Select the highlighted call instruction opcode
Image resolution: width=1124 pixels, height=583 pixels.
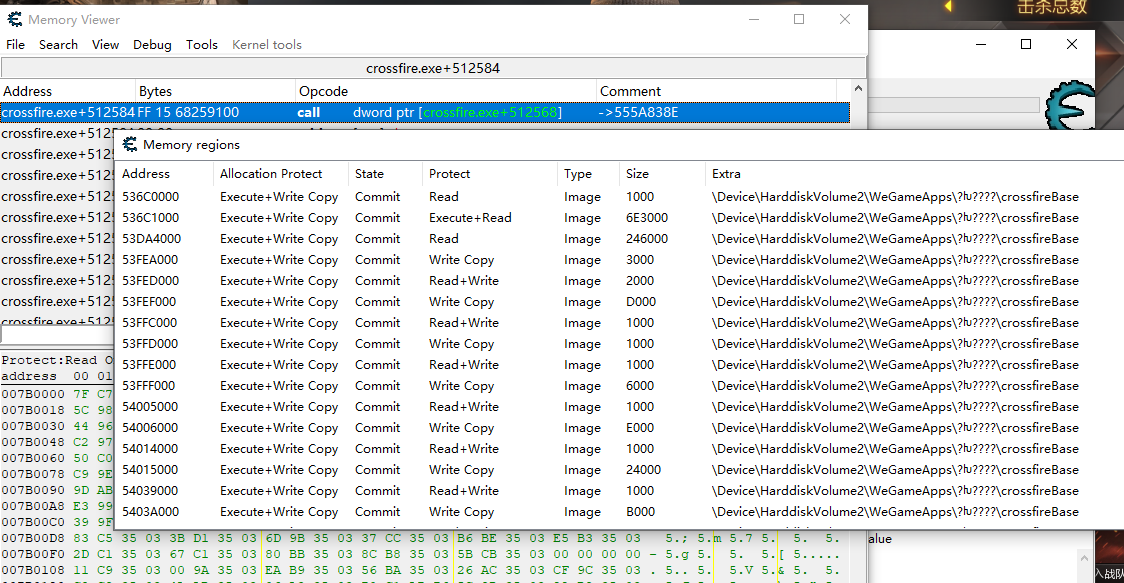coord(308,113)
